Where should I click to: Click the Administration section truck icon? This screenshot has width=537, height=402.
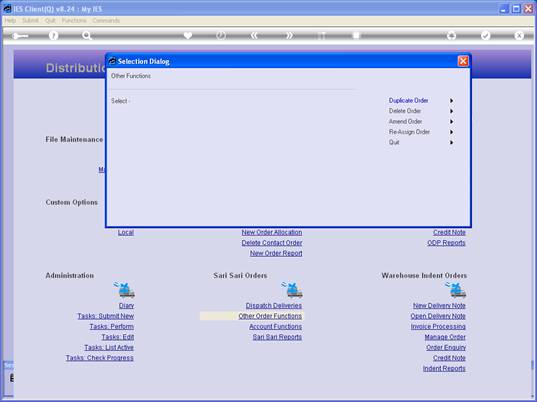click(x=124, y=289)
